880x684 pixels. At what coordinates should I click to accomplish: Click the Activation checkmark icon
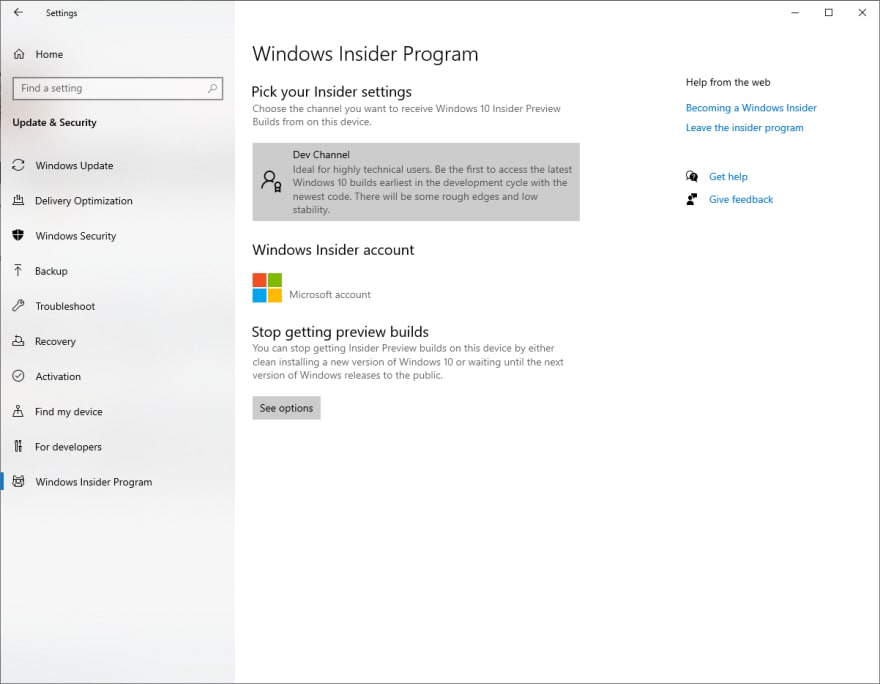[18, 376]
